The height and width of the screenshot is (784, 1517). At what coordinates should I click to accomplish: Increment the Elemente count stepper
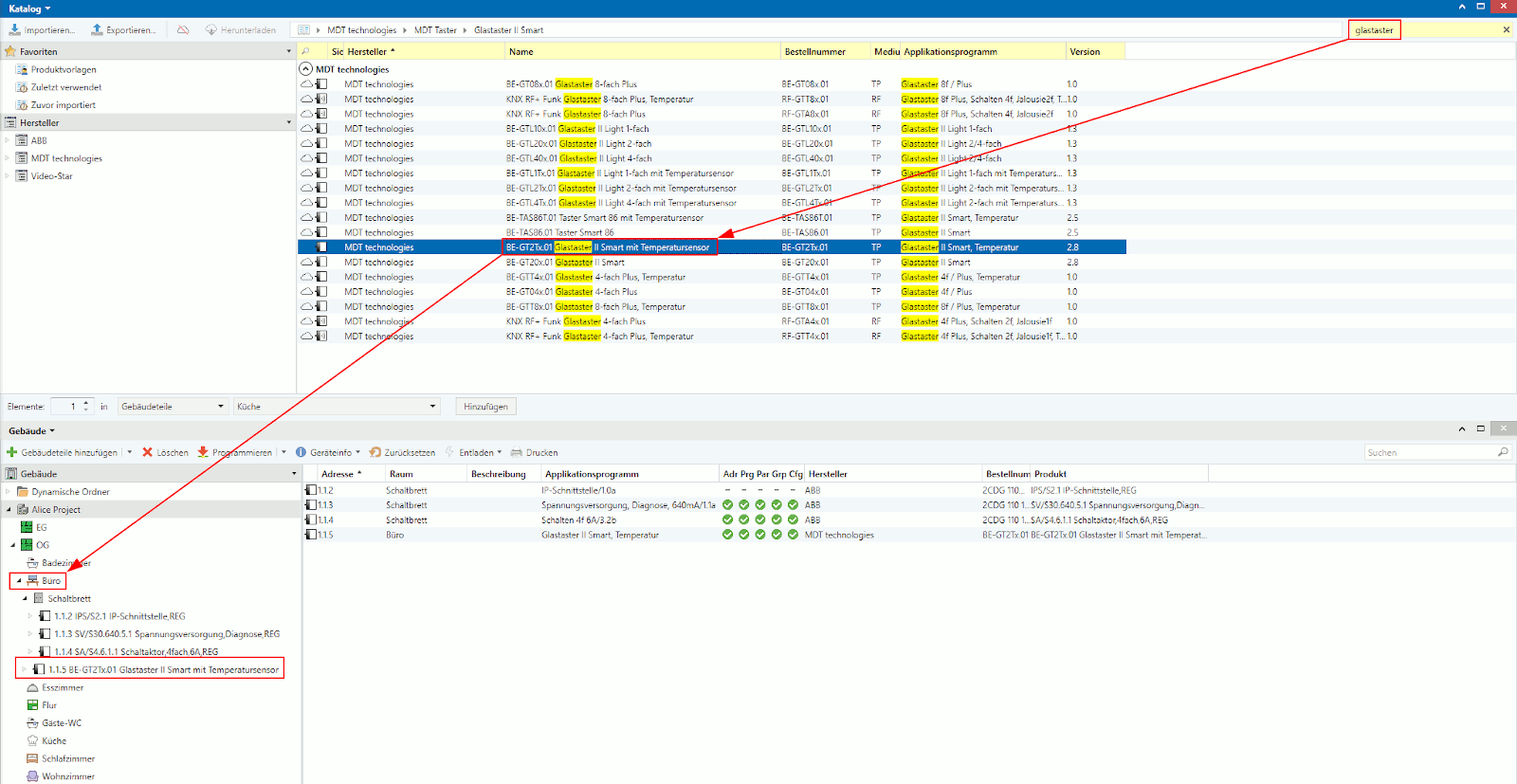point(86,403)
